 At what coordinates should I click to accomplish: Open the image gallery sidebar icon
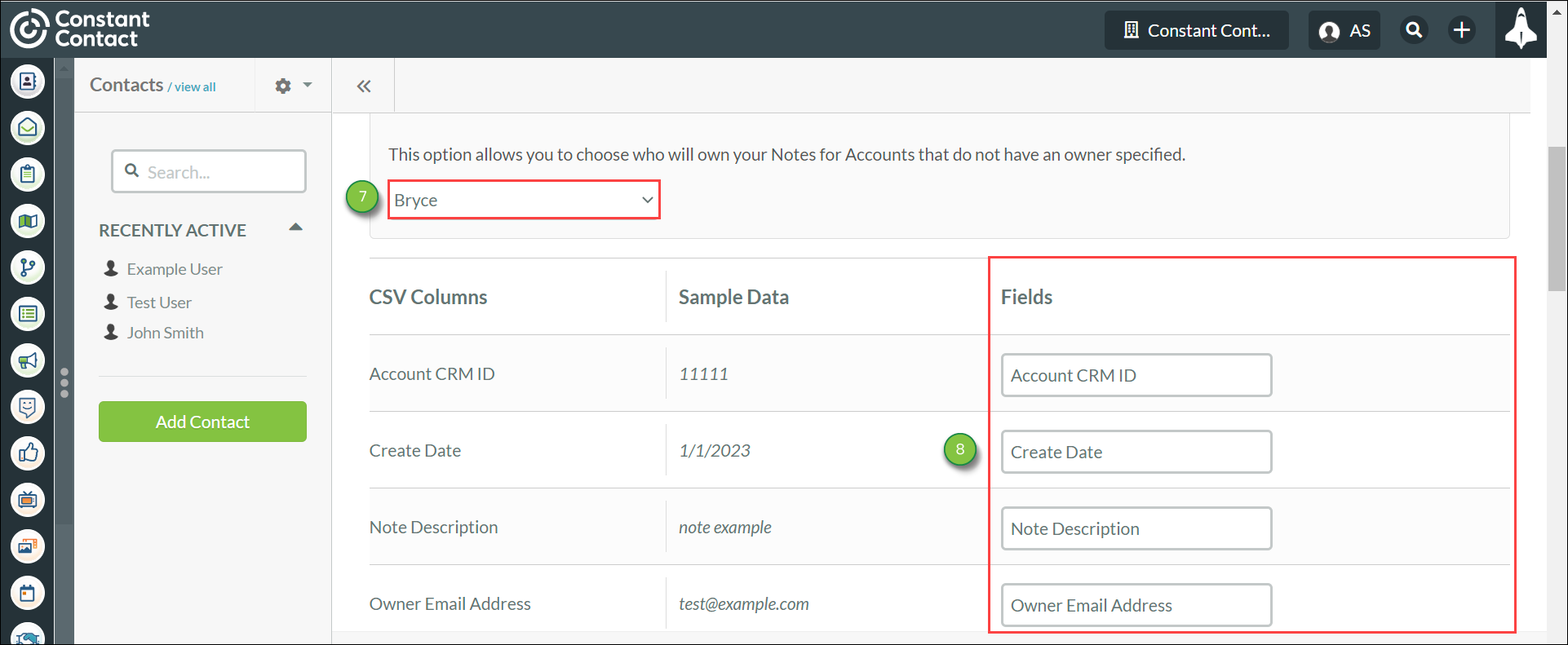[x=28, y=546]
